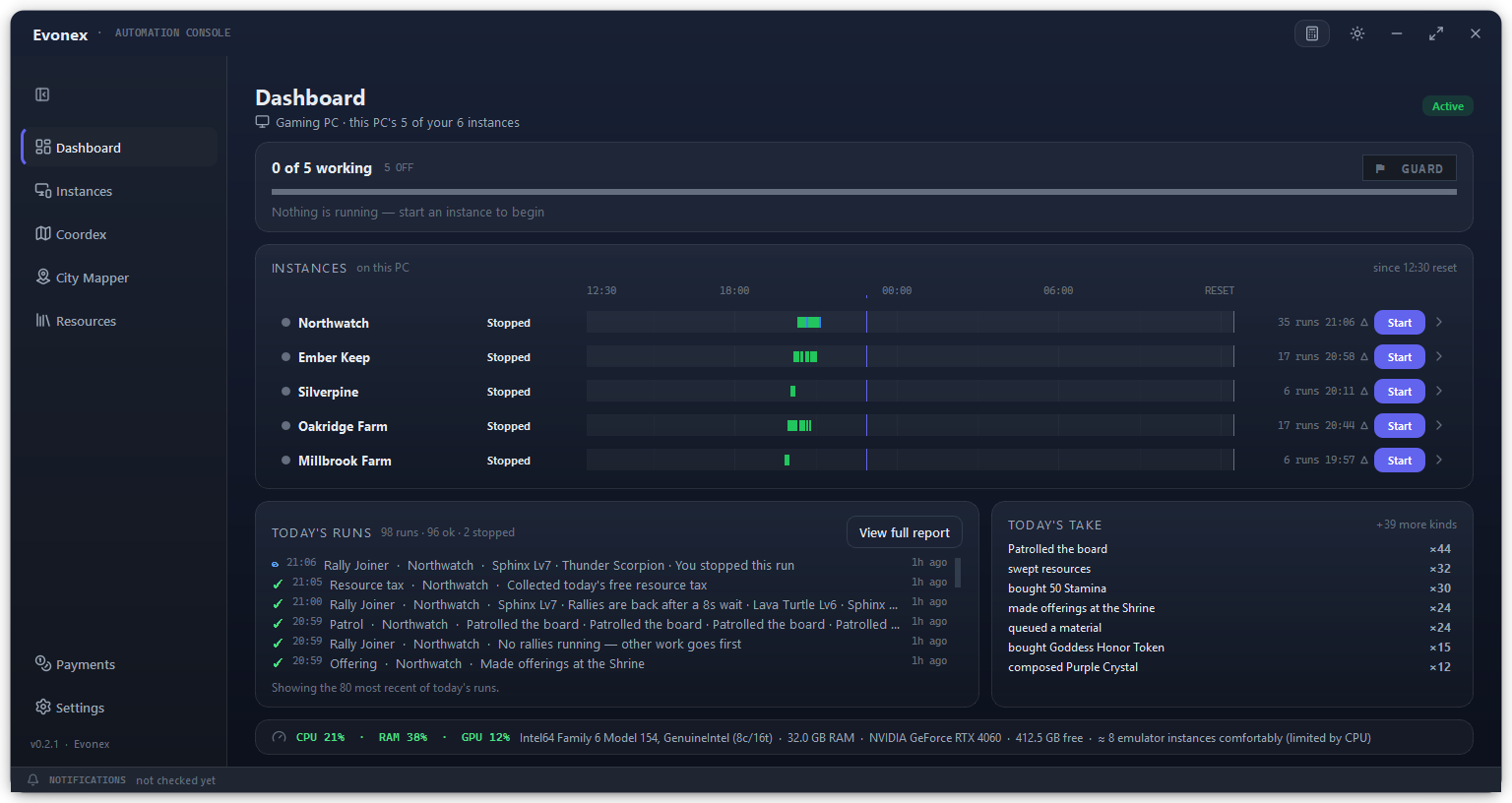Click View full report button
The image size is (1512, 803).
tap(904, 532)
